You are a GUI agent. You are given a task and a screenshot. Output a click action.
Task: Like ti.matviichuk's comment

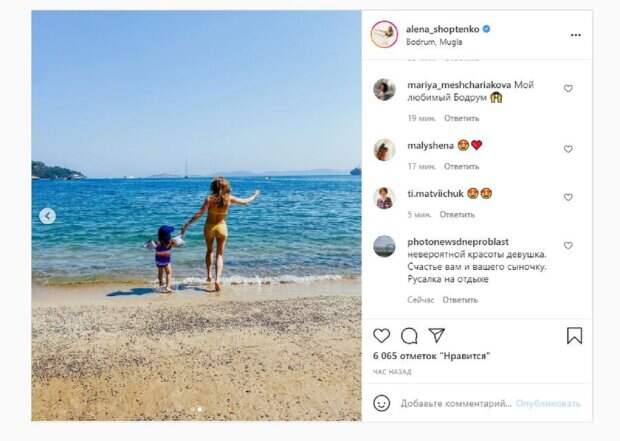[568, 197]
